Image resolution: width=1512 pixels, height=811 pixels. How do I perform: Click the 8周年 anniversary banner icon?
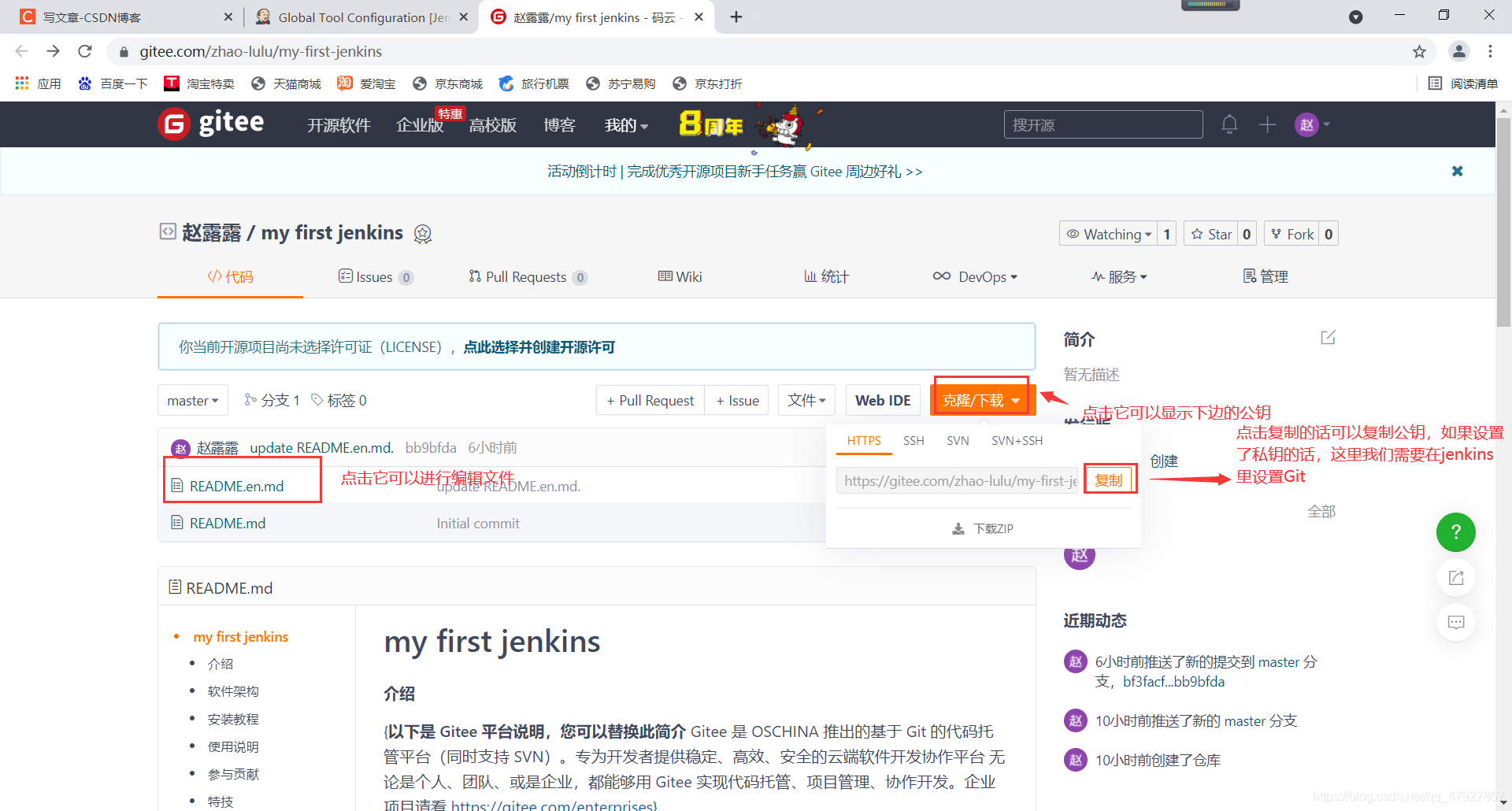coord(750,124)
